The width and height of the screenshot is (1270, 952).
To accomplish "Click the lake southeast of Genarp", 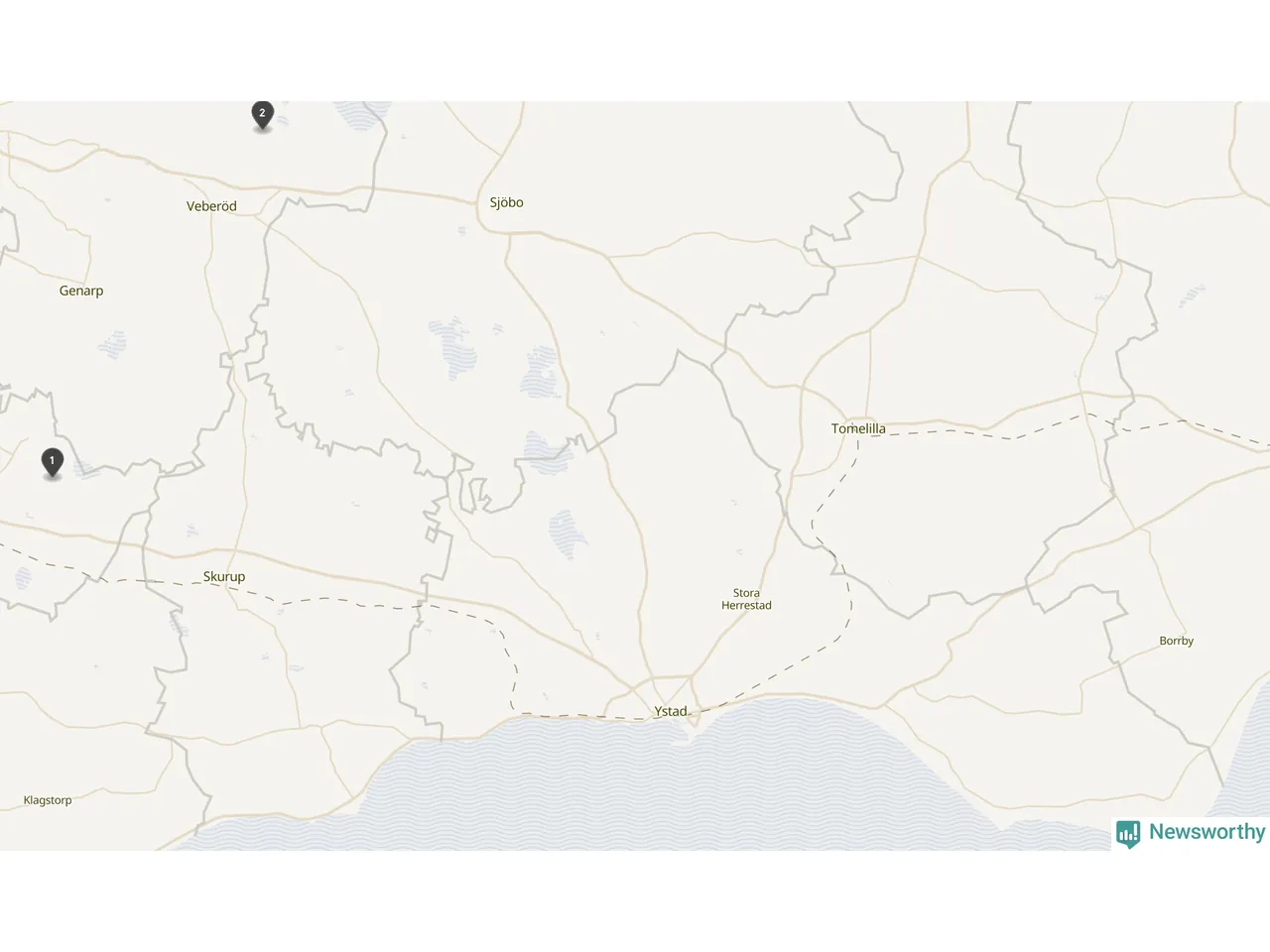I will (x=113, y=345).
